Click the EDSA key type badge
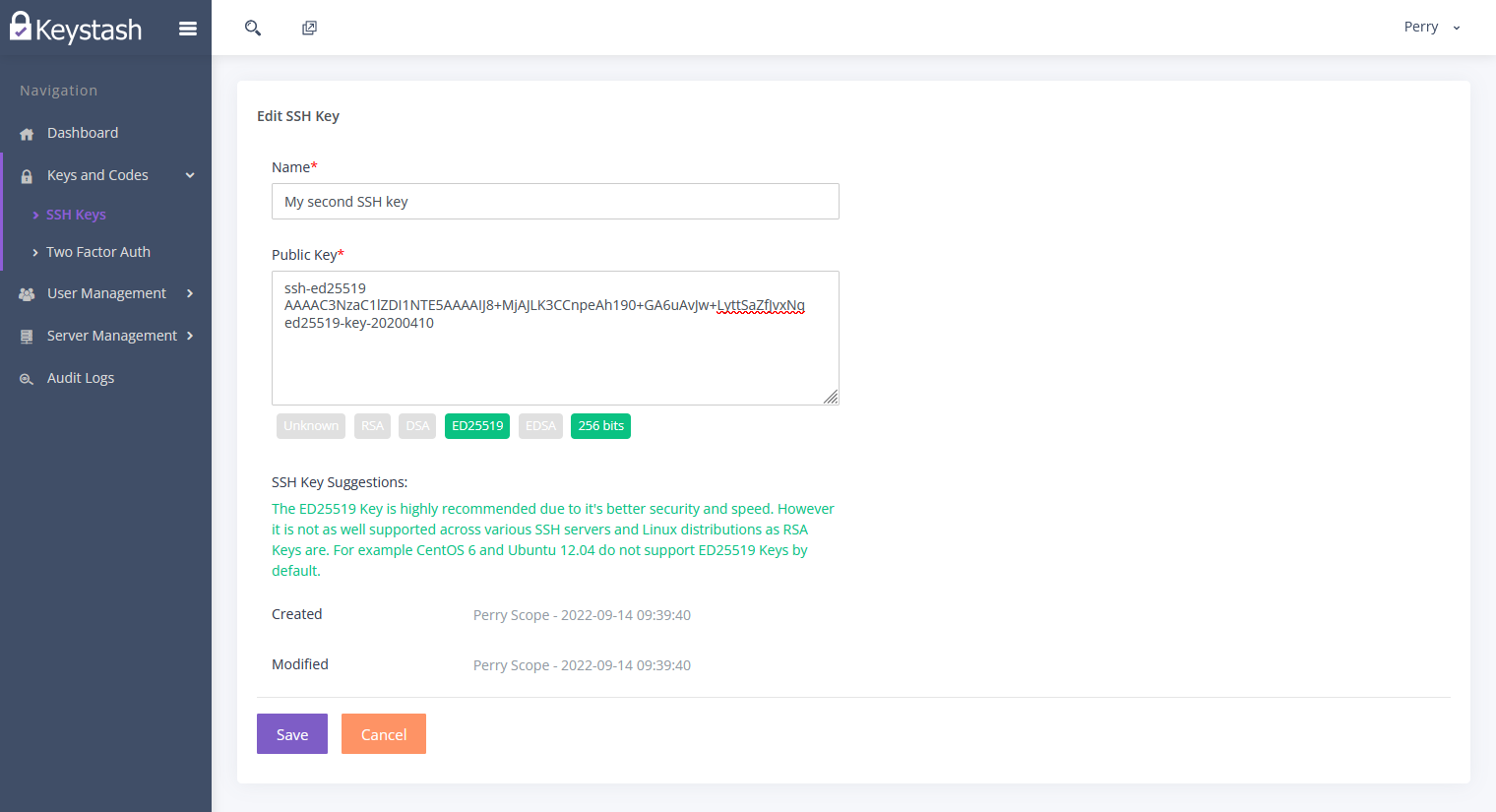Image resolution: width=1496 pixels, height=812 pixels. 540,426
